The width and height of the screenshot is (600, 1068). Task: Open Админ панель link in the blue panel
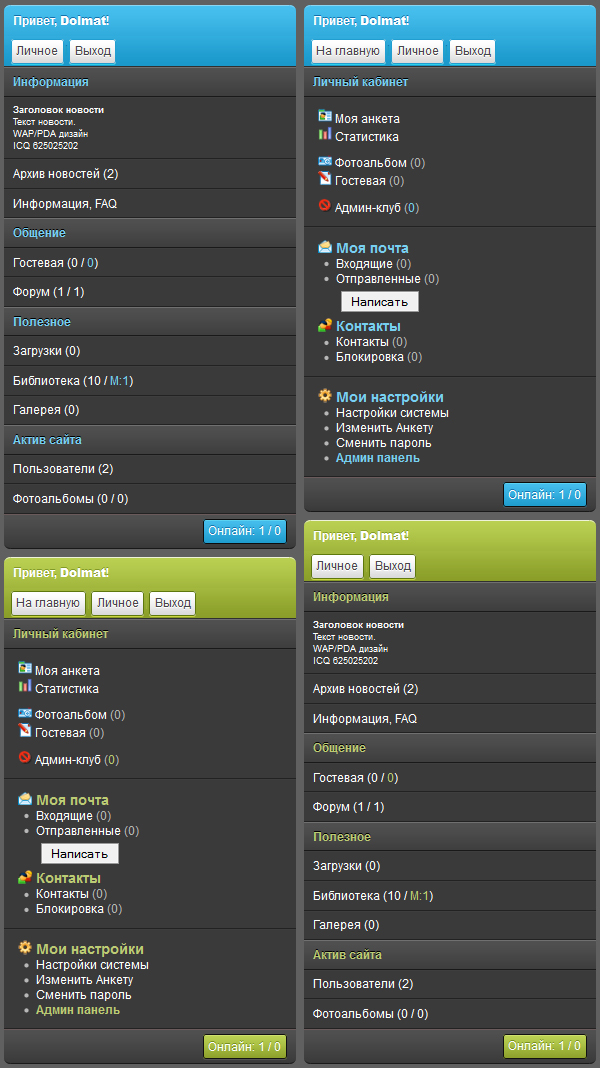[x=377, y=458]
